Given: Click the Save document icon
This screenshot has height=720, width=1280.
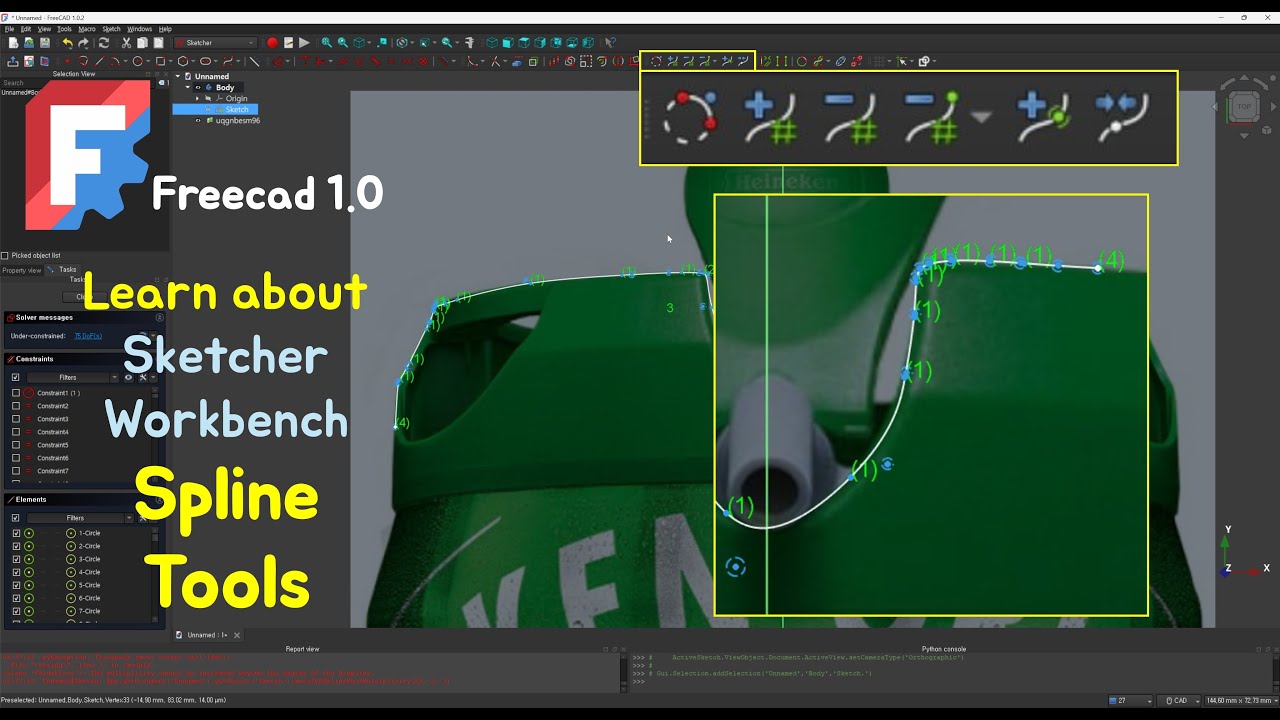Looking at the screenshot, I should (44, 43).
